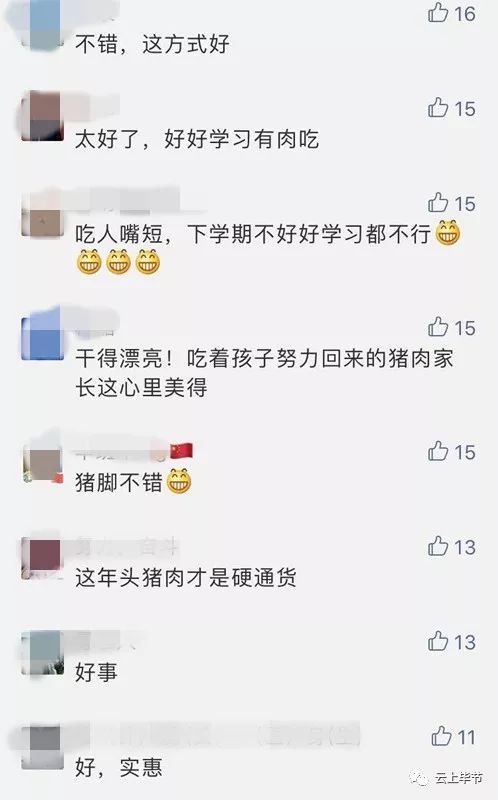This screenshot has width=498, height=800.
Task: Tap the 云上毕节 watermark logo
Action: click(447, 778)
